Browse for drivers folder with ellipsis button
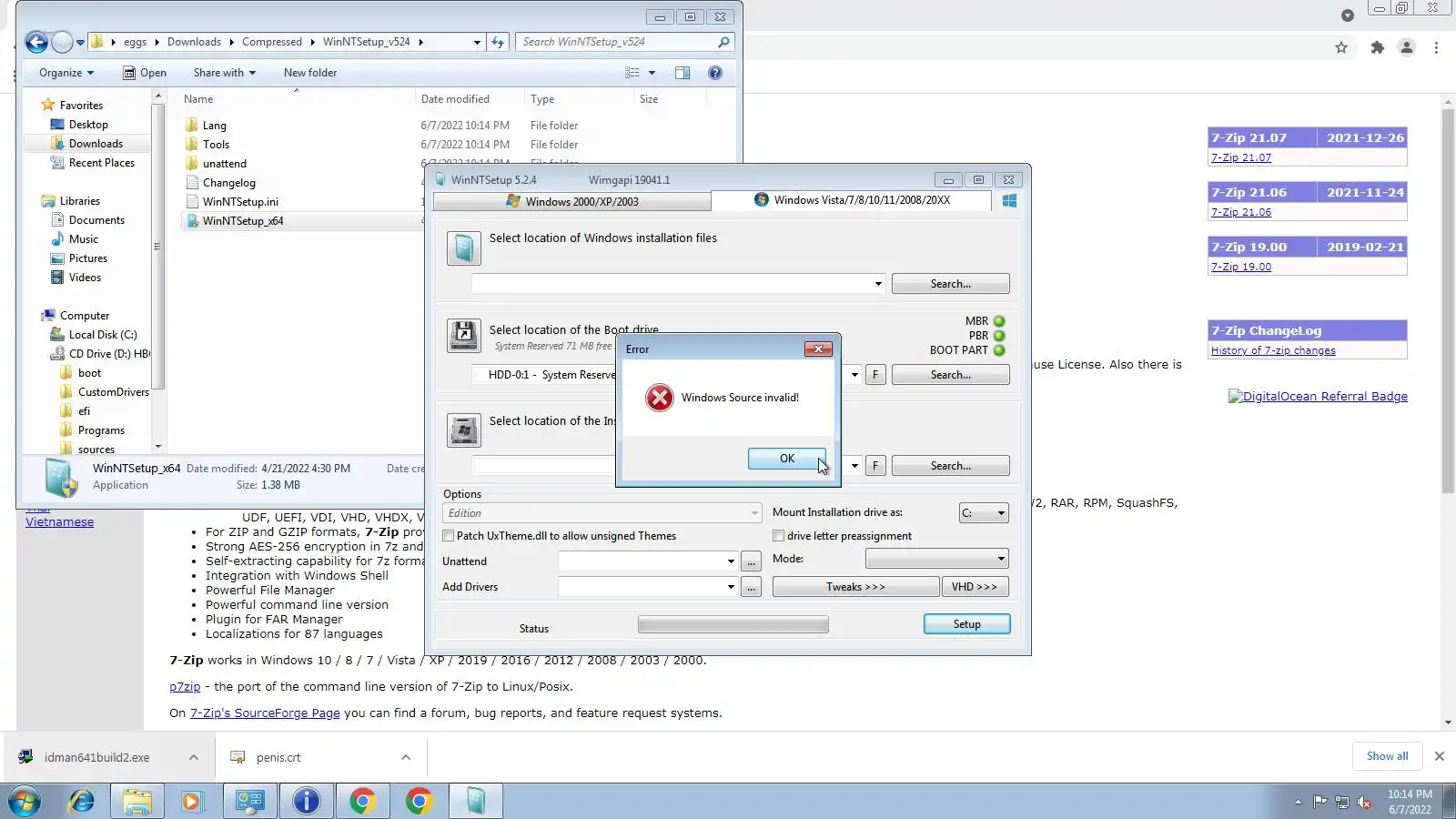Viewport: 1456px width, 819px height. coord(751,587)
